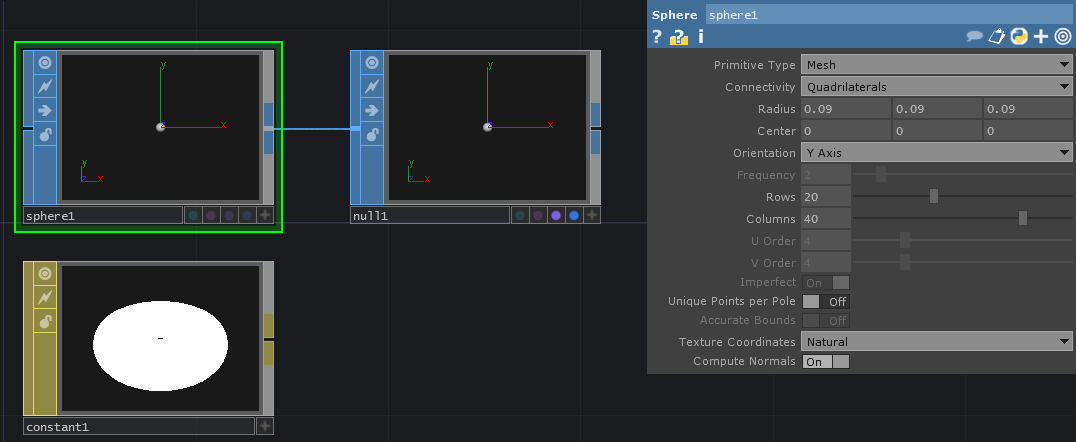Image resolution: width=1076 pixels, height=442 pixels.
Task: Toggle viewer active icon on sphere1 node
Action: [45, 62]
